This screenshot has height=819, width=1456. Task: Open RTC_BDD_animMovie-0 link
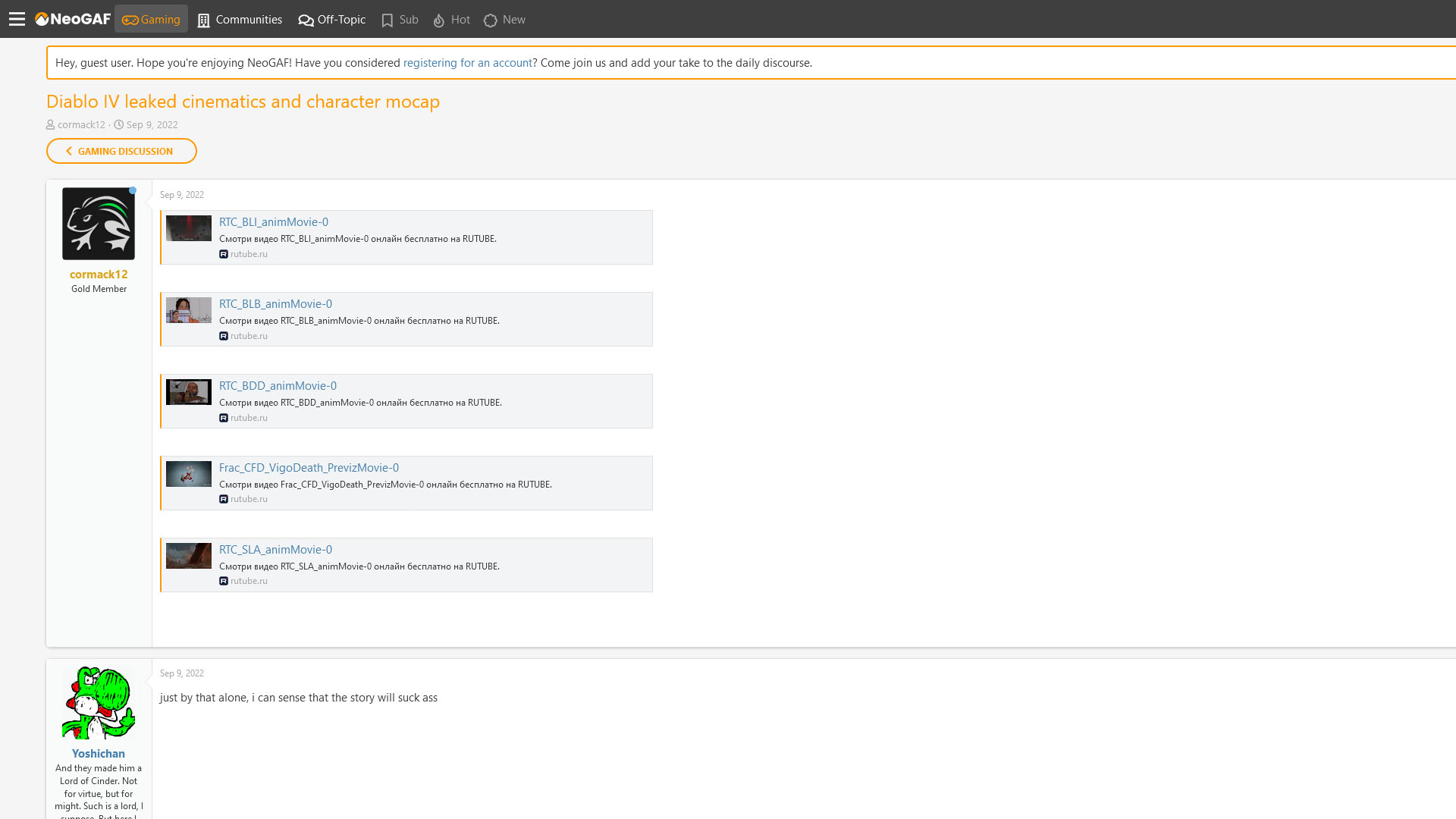click(278, 386)
